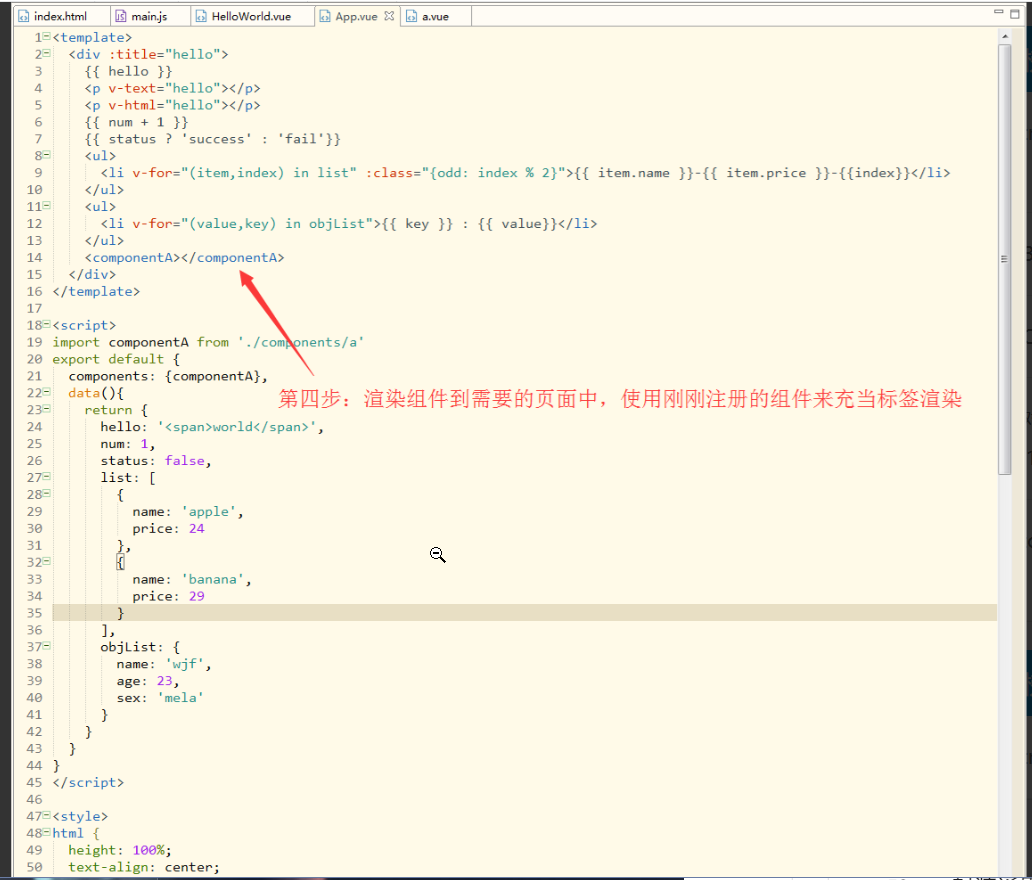
Task: Click the closing </template> tag on line 16
Action: 96,292
